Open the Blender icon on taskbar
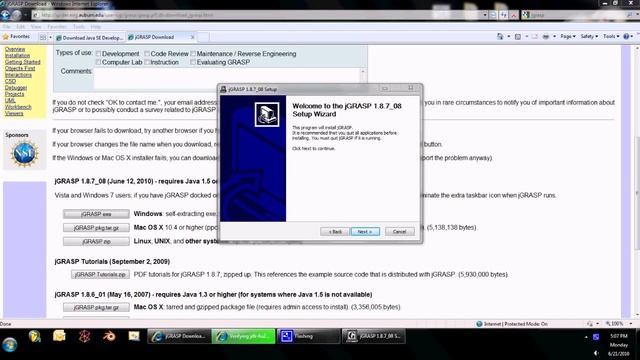Screen dimensions: 640x360 pos(109,336)
